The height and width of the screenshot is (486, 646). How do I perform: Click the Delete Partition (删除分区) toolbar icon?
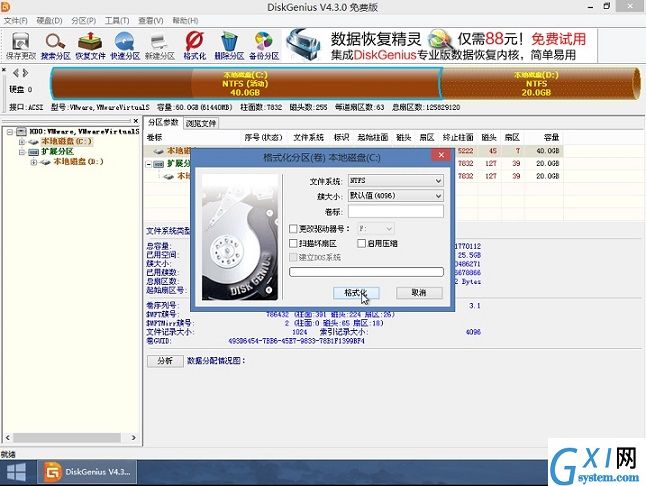[x=229, y=45]
